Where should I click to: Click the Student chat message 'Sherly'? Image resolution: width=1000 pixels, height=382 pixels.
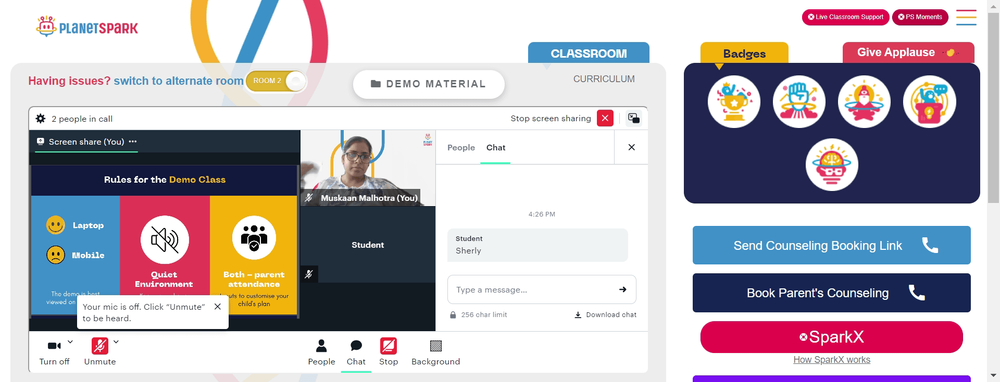[538, 245]
